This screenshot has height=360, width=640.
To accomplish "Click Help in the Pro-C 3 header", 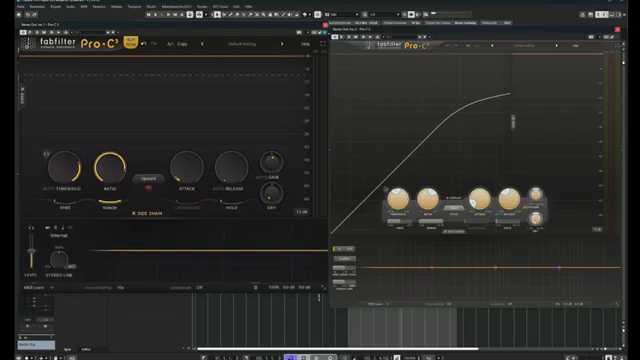I will pos(305,44).
